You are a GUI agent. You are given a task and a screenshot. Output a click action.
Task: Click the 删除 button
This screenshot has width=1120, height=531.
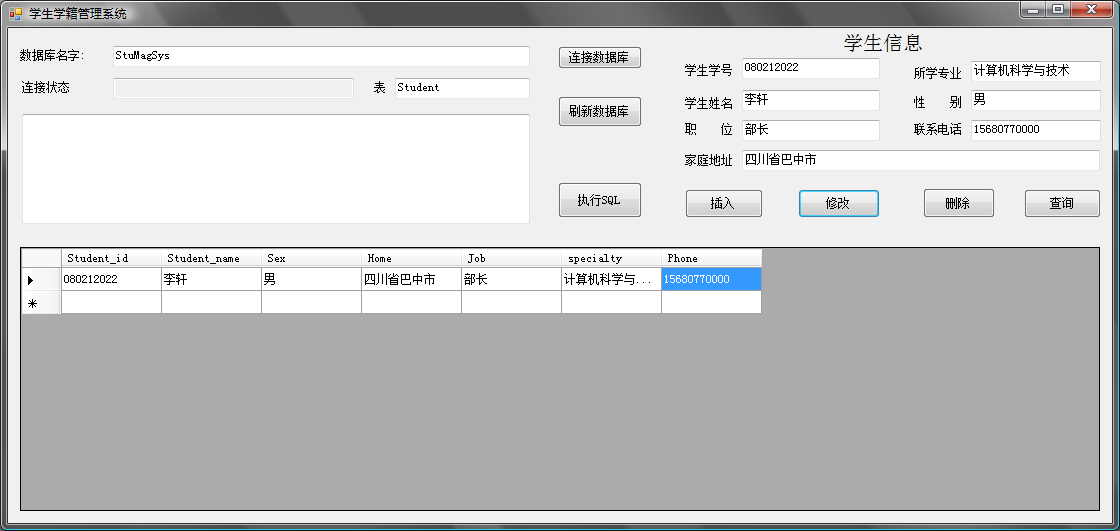[958, 203]
